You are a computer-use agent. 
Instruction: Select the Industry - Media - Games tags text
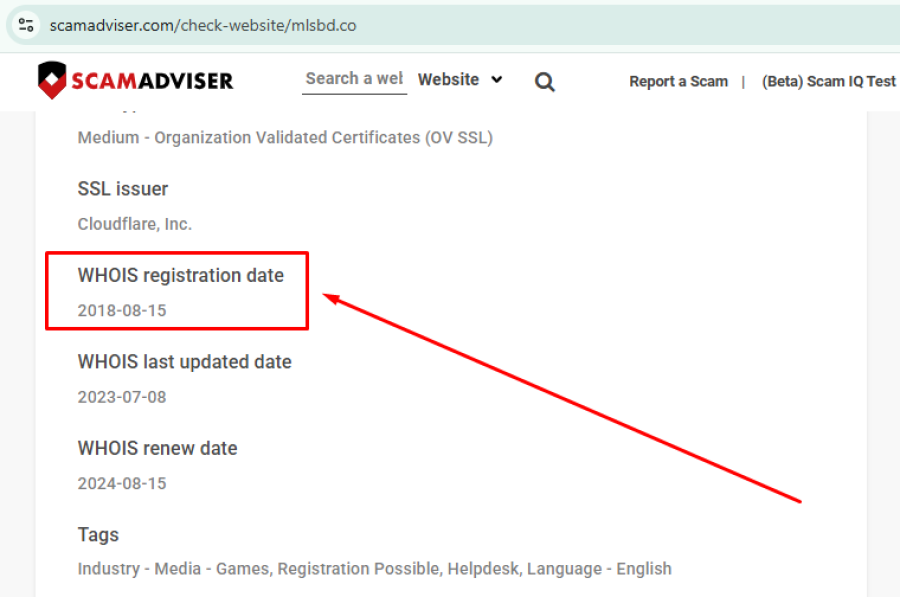pos(374,569)
